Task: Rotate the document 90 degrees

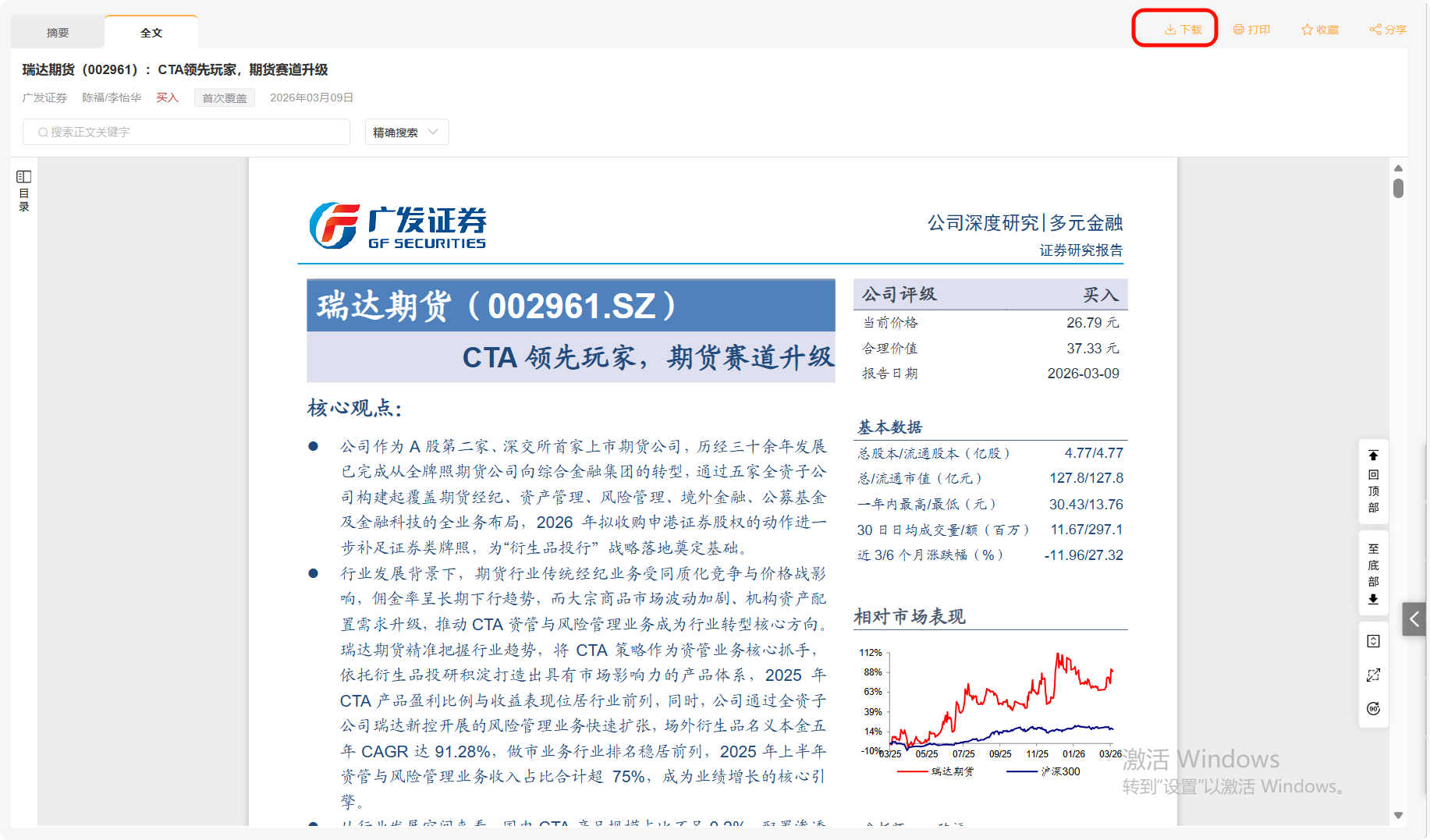Action: [x=1374, y=708]
